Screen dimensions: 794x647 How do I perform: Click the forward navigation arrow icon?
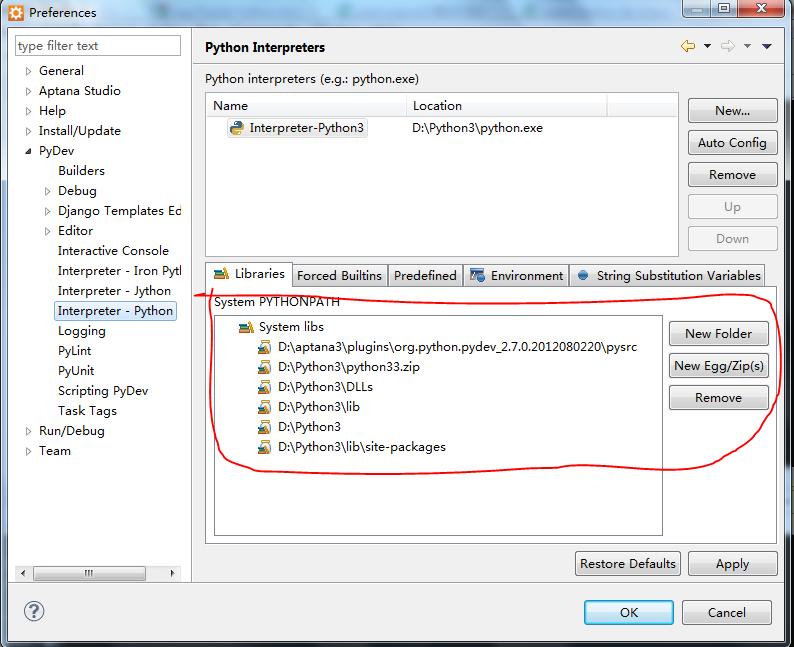pos(728,47)
